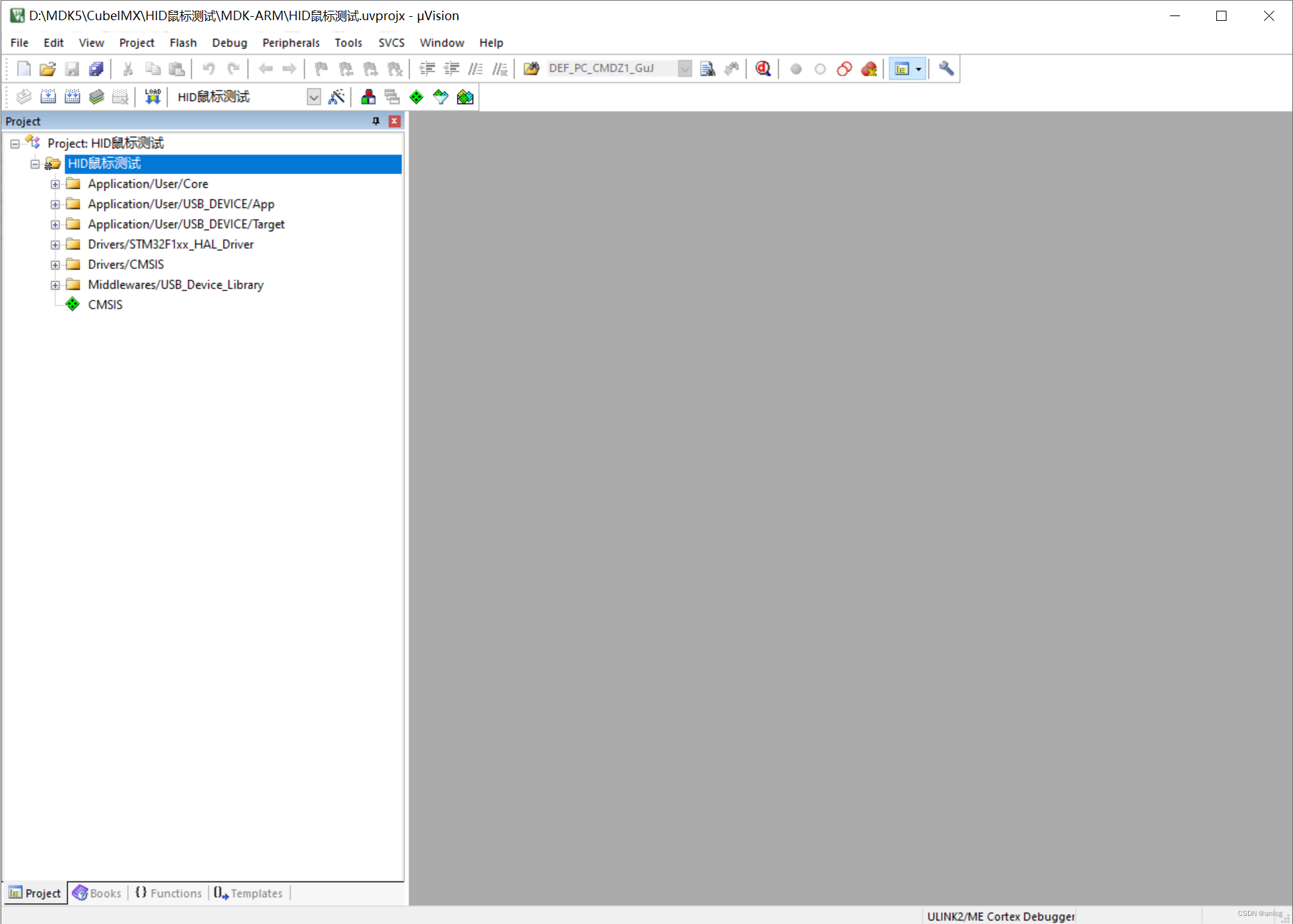Collapse the HID鼠标测试 target node

point(35,164)
